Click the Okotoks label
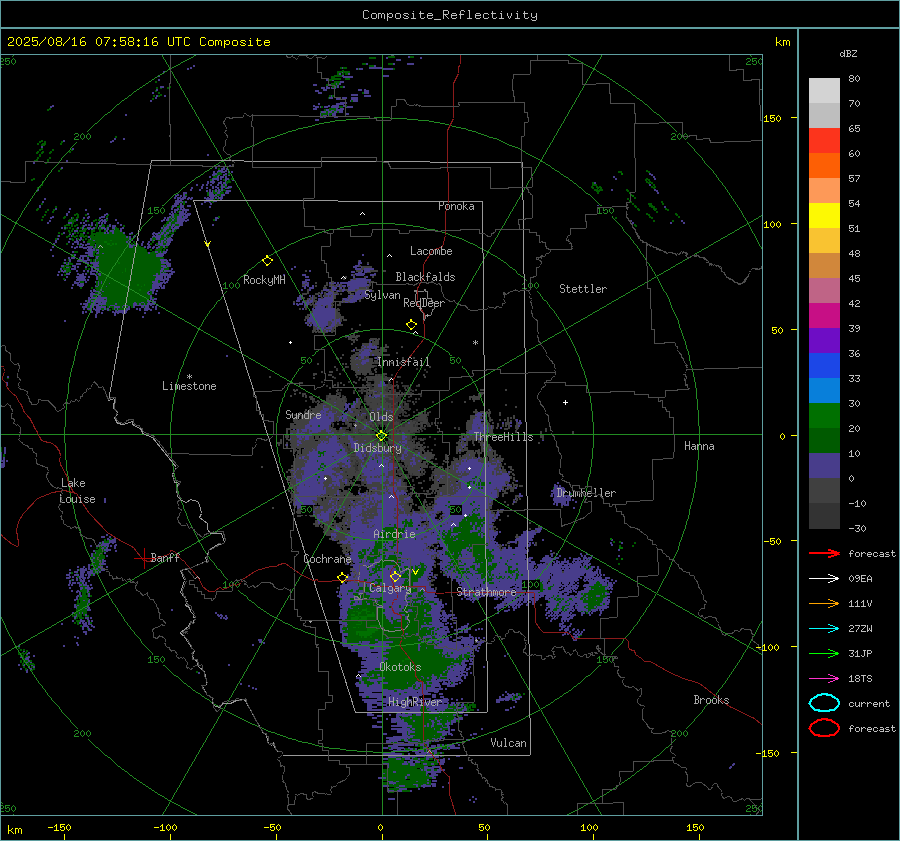 [401, 667]
